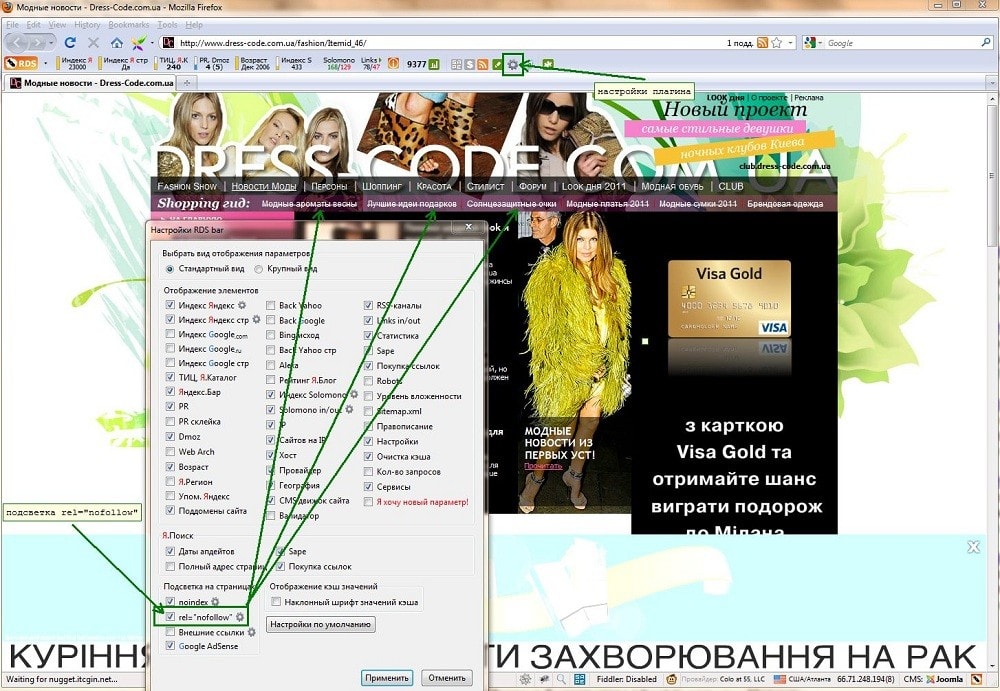This screenshot has height=691, width=1000.
Task: Click the Отменить button
Action: [446, 678]
